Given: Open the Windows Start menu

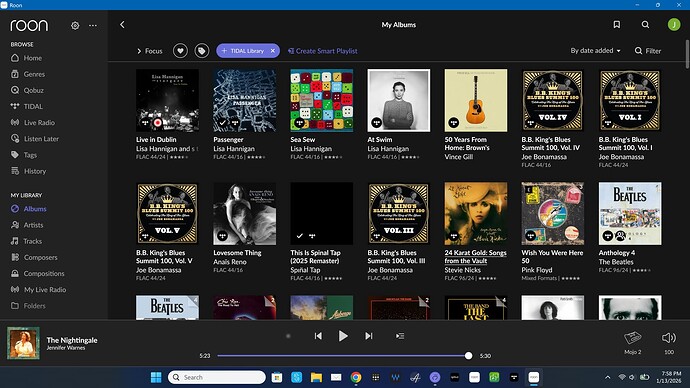Looking at the screenshot, I should pos(156,377).
